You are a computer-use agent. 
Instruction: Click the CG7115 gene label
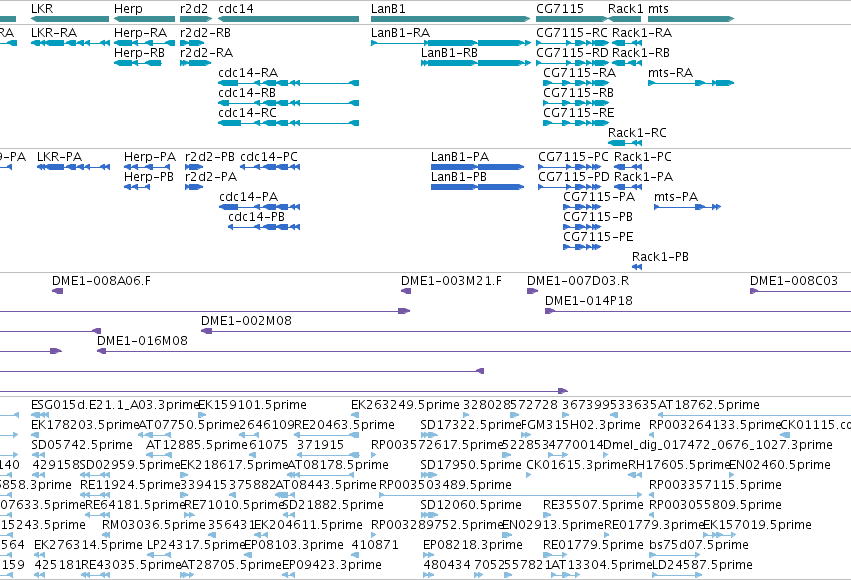(560, 9)
